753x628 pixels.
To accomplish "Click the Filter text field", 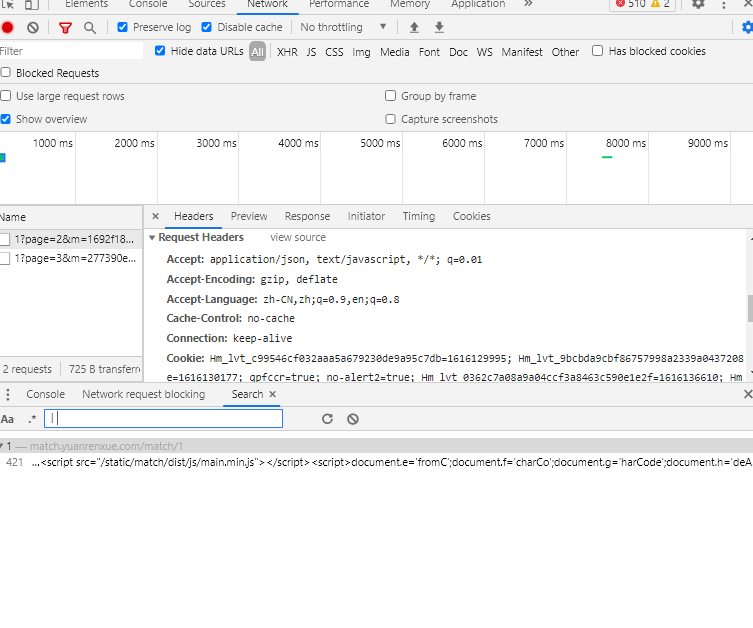I will [x=71, y=51].
